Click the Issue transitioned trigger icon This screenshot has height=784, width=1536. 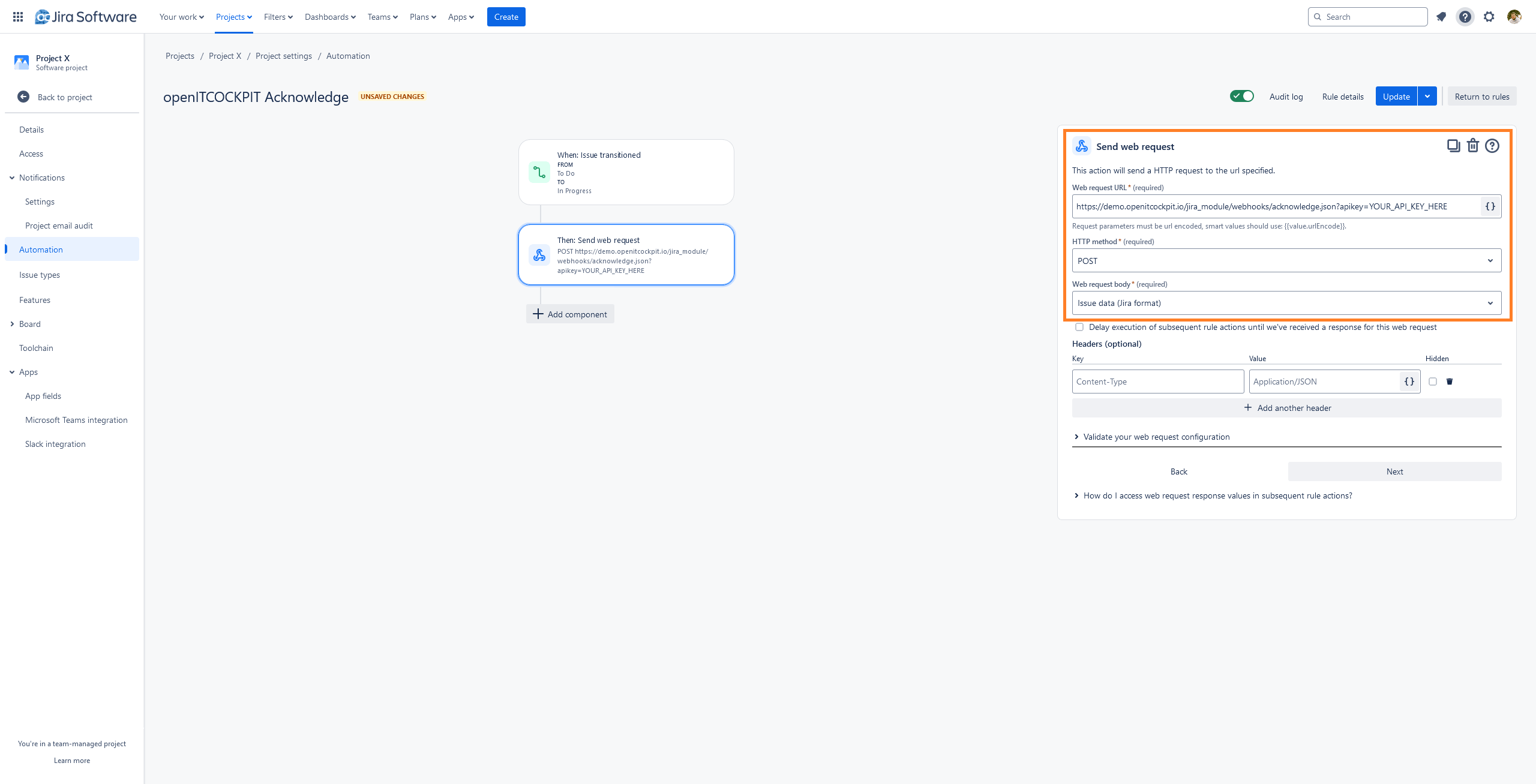539,172
